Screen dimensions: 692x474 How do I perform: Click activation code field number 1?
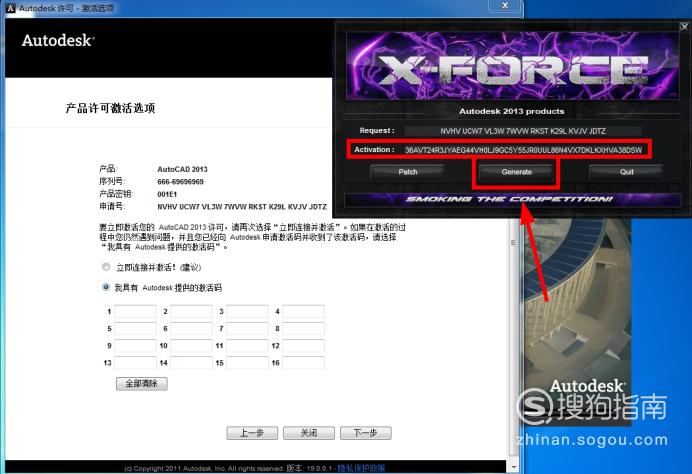click(135, 311)
